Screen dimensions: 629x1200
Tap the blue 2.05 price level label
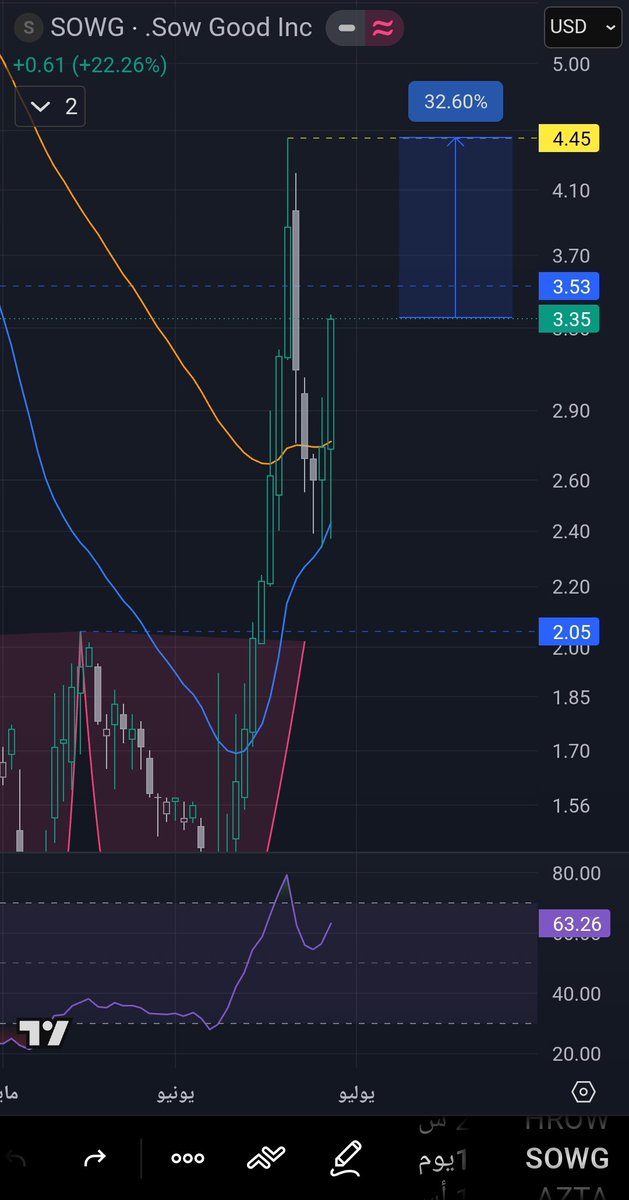click(569, 631)
